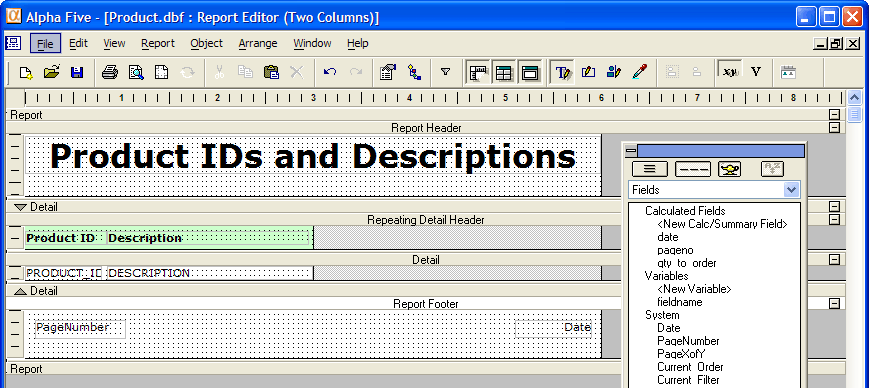Click the page layout toolbar icon
The height and width of the screenshot is (388, 869).
click(161, 73)
